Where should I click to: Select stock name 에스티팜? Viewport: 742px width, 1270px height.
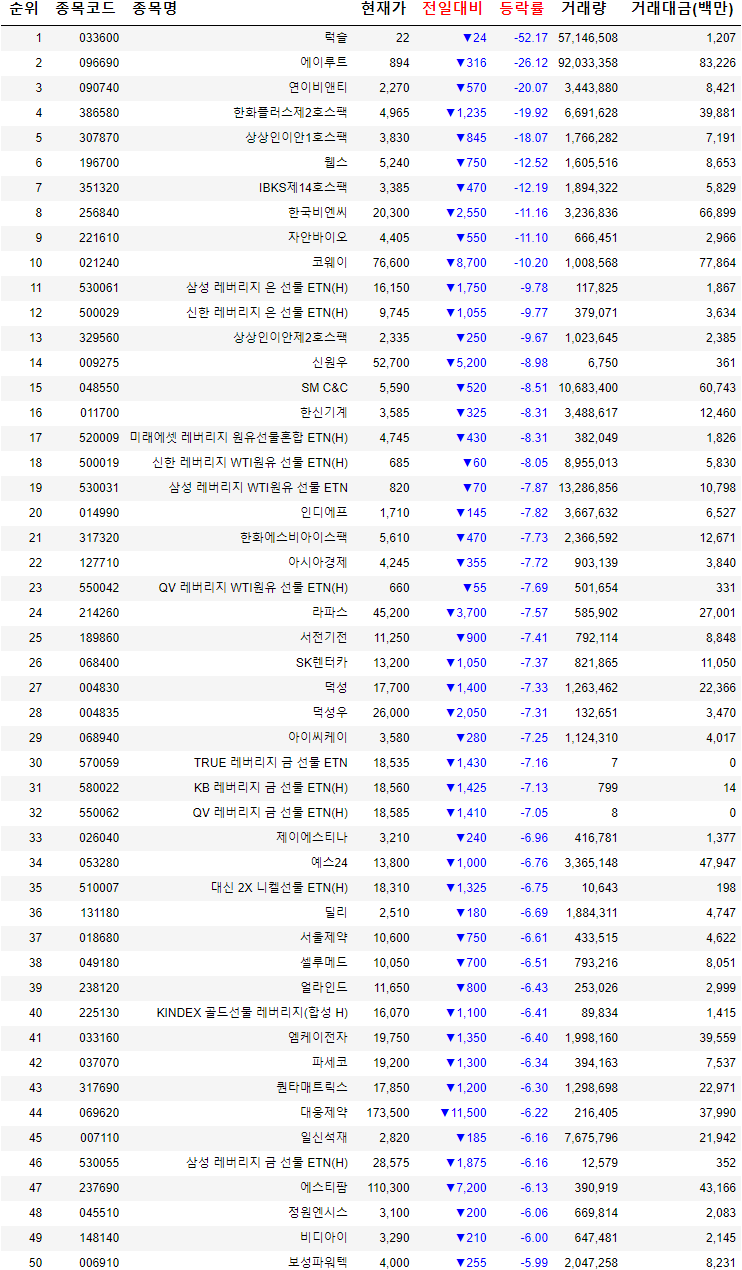[324, 1188]
